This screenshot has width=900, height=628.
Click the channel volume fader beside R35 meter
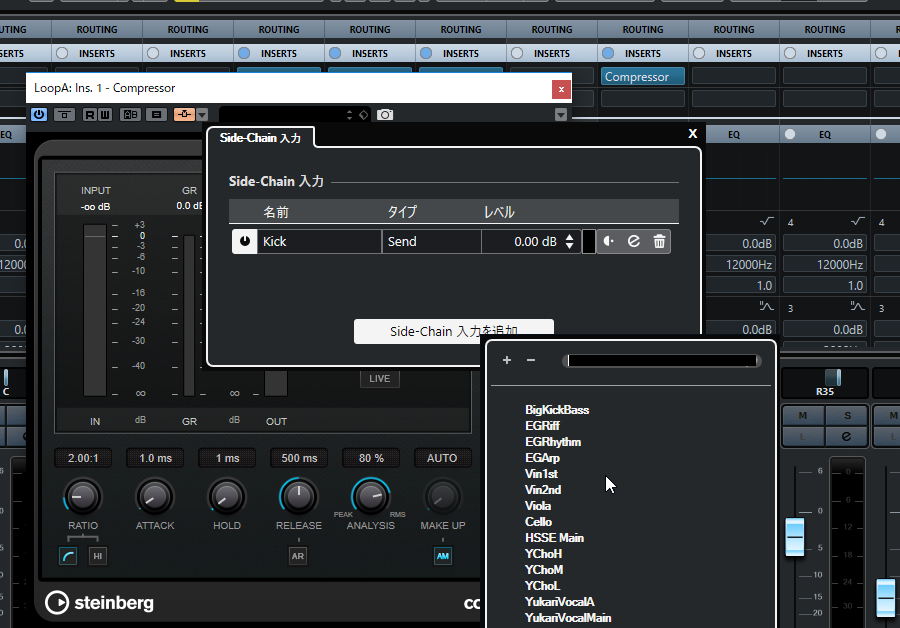tap(794, 537)
